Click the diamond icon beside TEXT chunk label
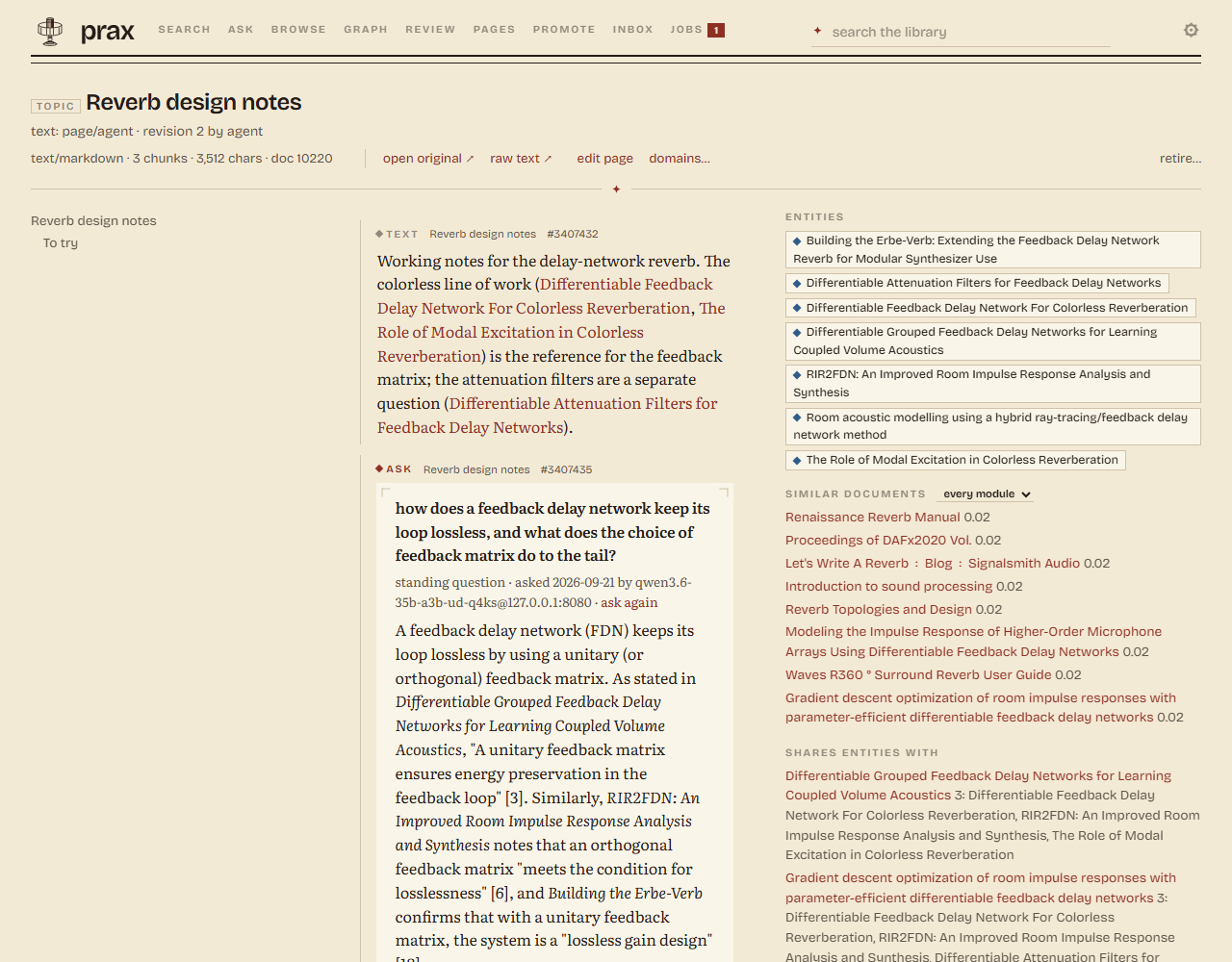The height and width of the screenshot is (962, 1232). pyautogui.click(x=379, y=234)
